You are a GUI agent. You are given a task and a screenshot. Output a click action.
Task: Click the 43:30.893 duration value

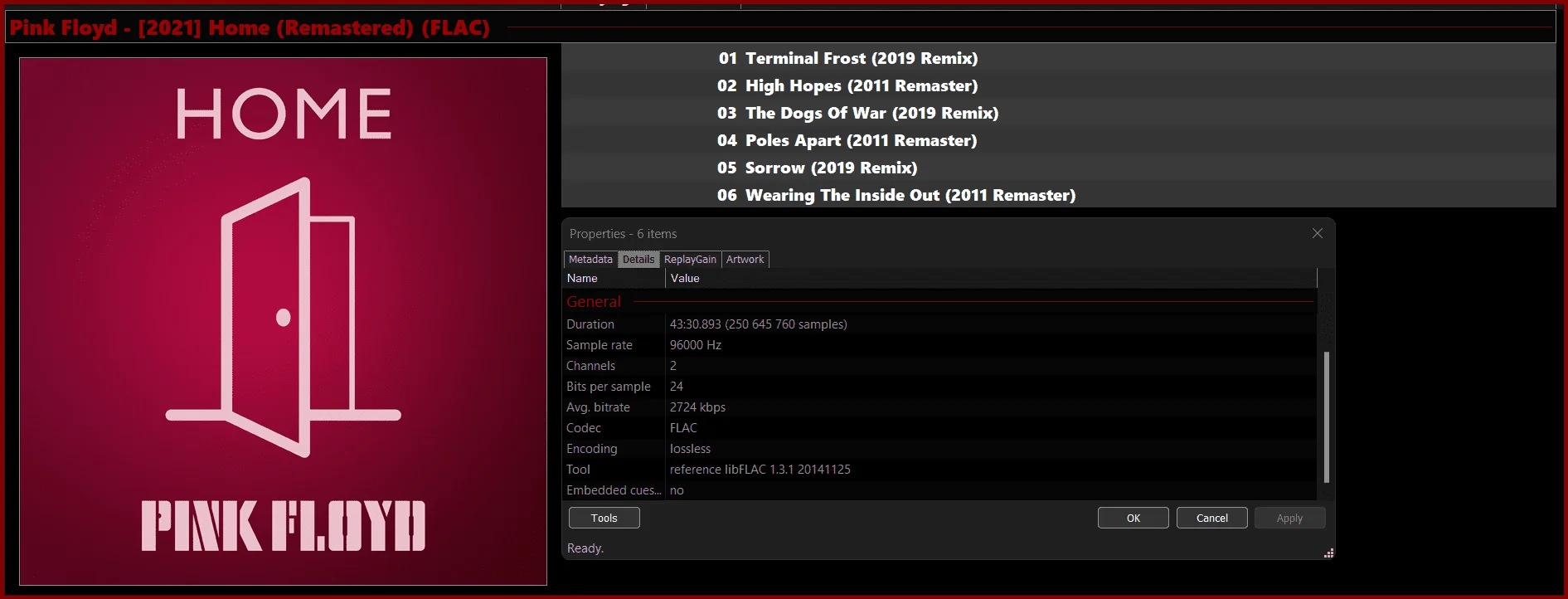(x=759, y=324)
